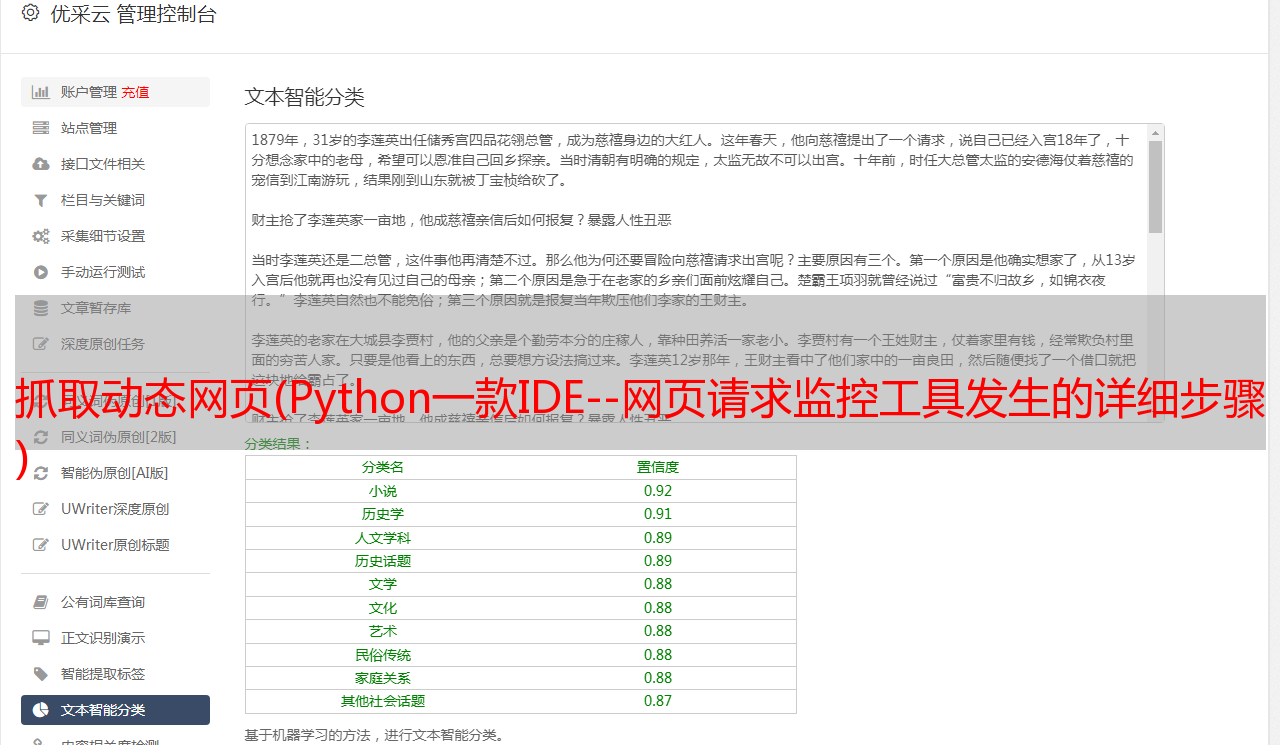Screen dimensions: 1280x745
Task: Click the 文化 category cell
Action: click(383, 608)
